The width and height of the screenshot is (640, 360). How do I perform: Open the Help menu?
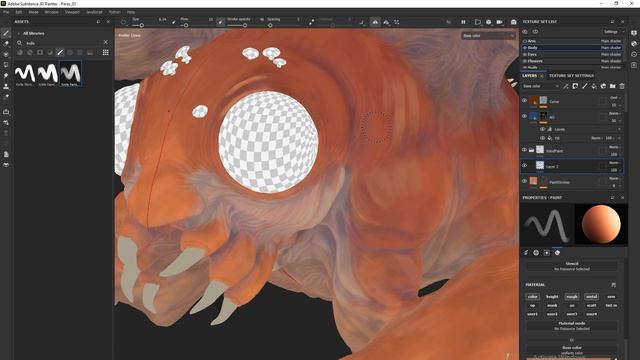click(131, 12)
